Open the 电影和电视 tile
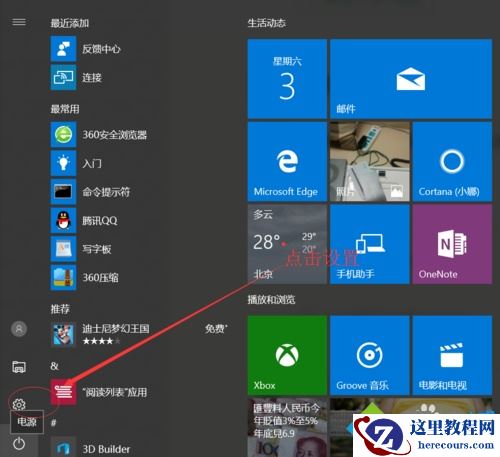Viewport: 500px width, 457px height. point(452,355)
